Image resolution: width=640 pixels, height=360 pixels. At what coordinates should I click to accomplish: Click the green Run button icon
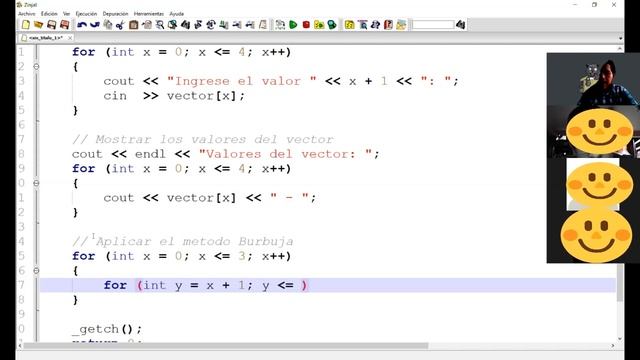[293, 25]
